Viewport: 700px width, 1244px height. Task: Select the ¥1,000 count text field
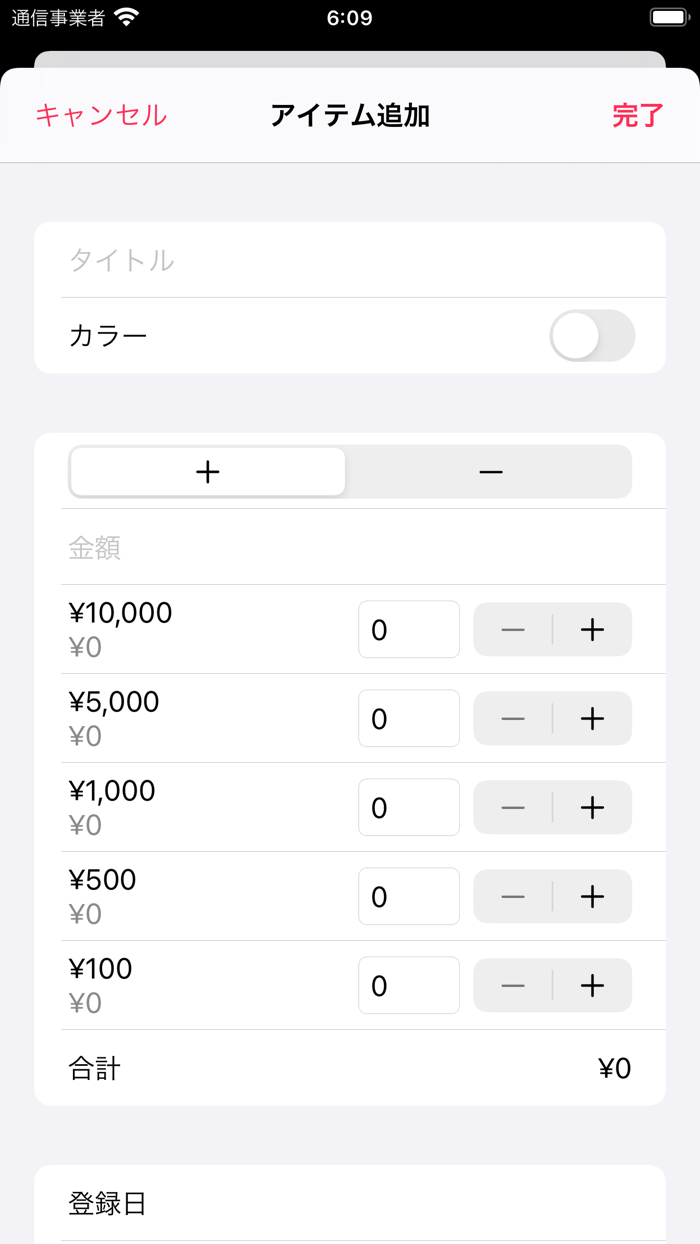[x=408, y=807]
